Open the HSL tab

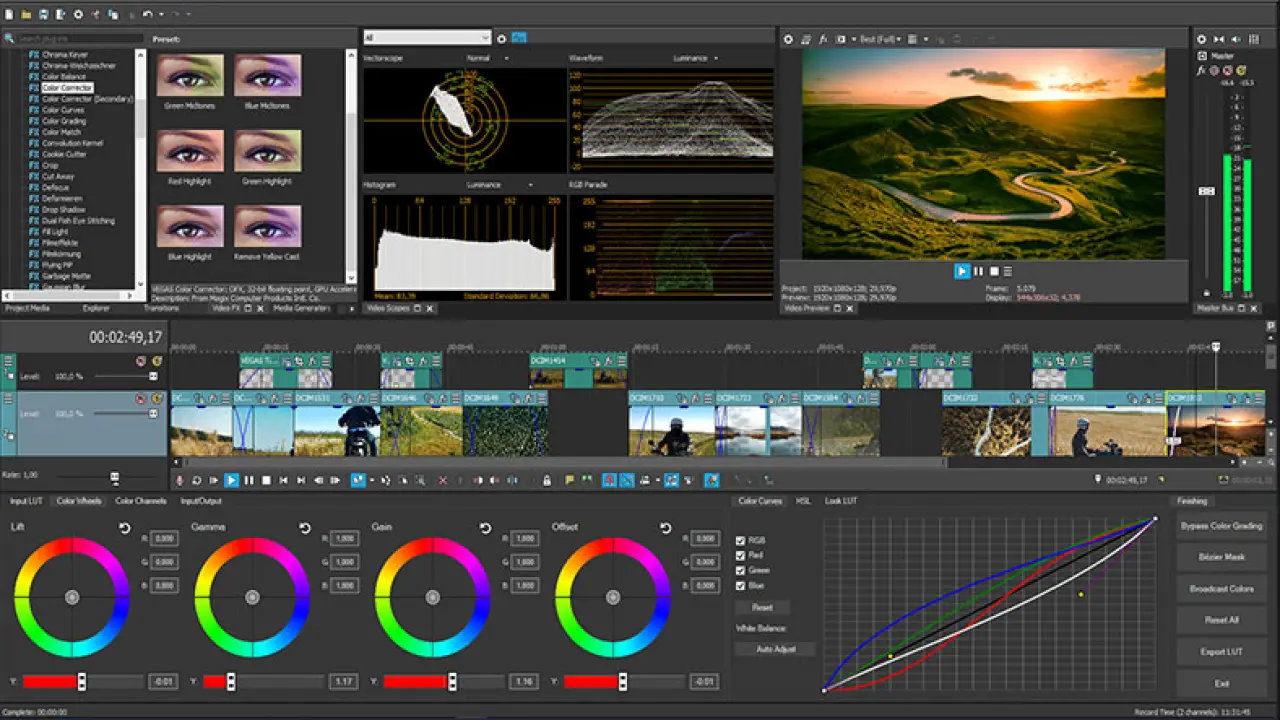(x=803, y=501)
